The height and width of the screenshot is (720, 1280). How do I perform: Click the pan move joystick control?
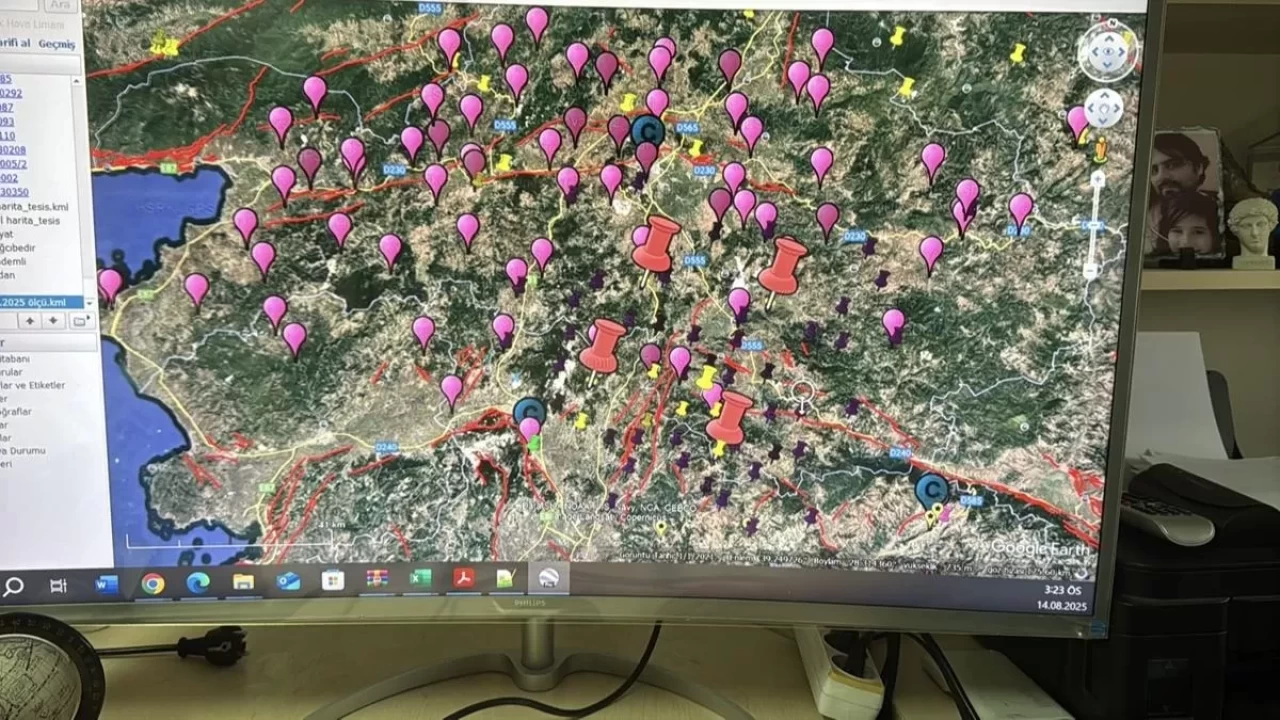1103,109
